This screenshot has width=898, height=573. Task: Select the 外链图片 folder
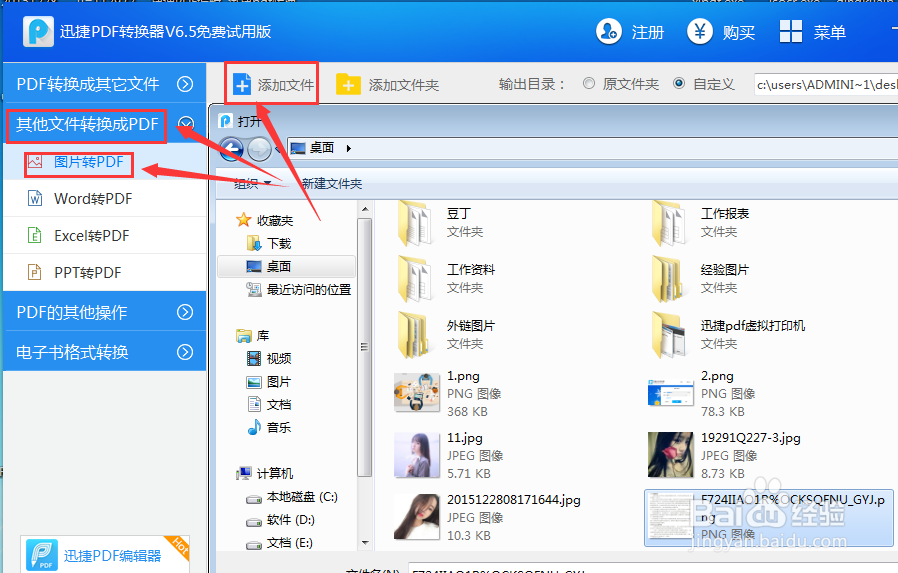click(447, 335)
